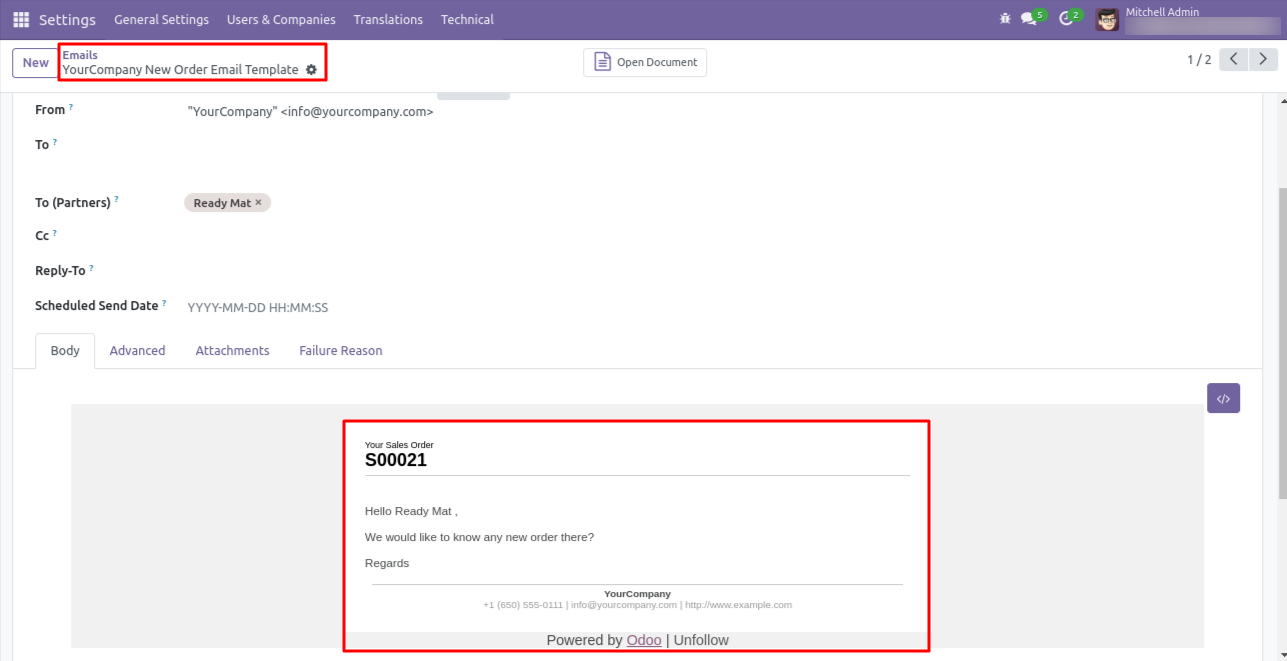This screenshot has height=661, width=1287.
Task: Click help mark beside Cc label
Action: pyautogui.click(x=54, y=232)
